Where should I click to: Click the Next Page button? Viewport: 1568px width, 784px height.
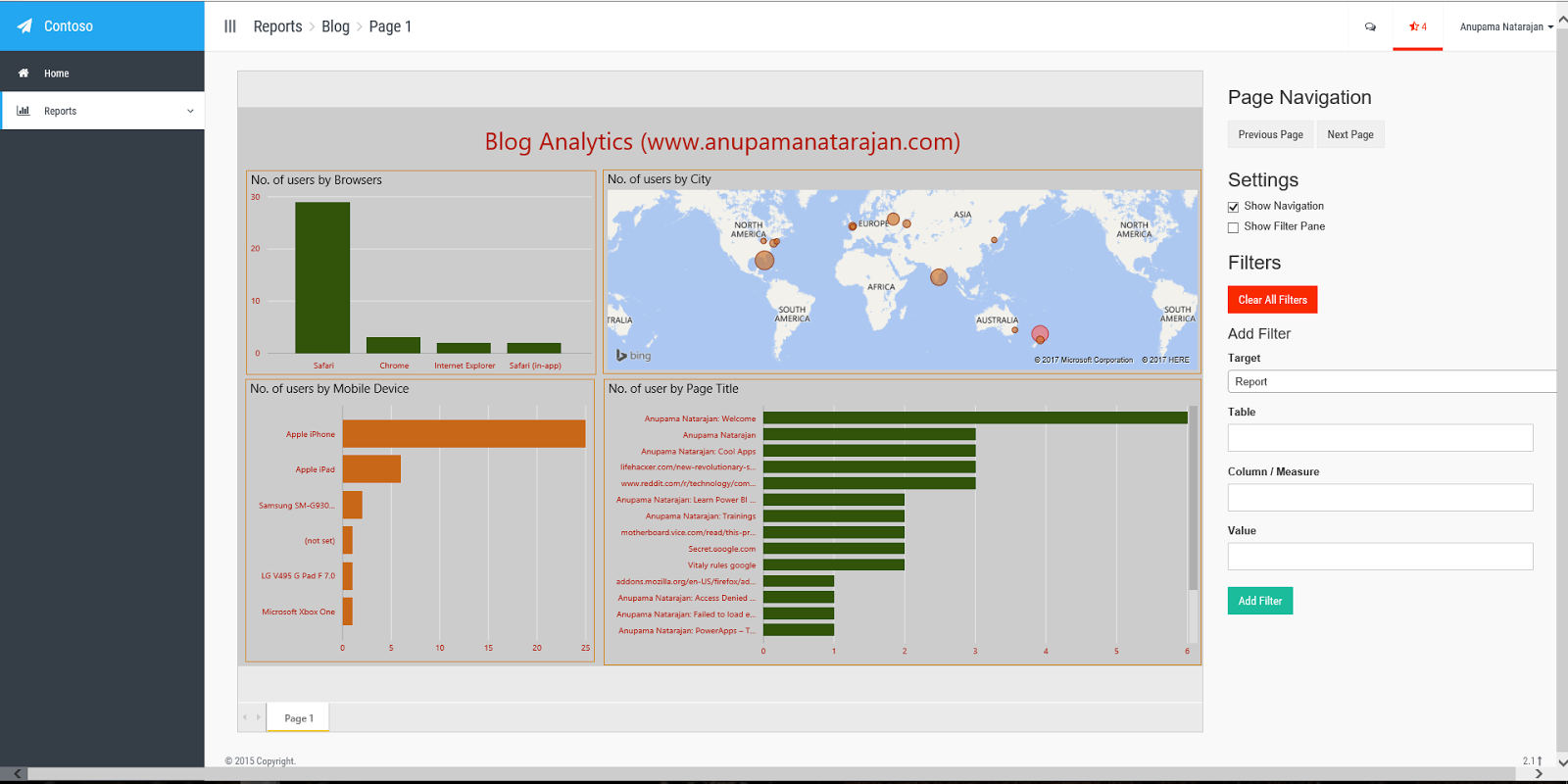click(x=1350, y=134)
